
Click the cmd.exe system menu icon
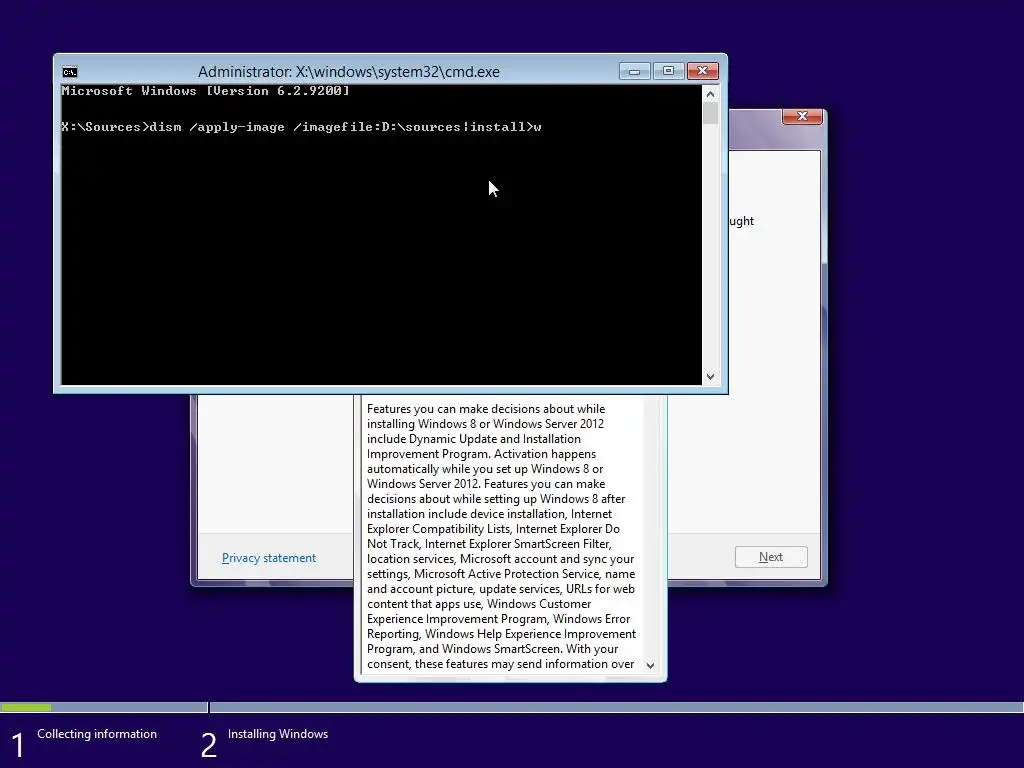click(x=70, y=72)
